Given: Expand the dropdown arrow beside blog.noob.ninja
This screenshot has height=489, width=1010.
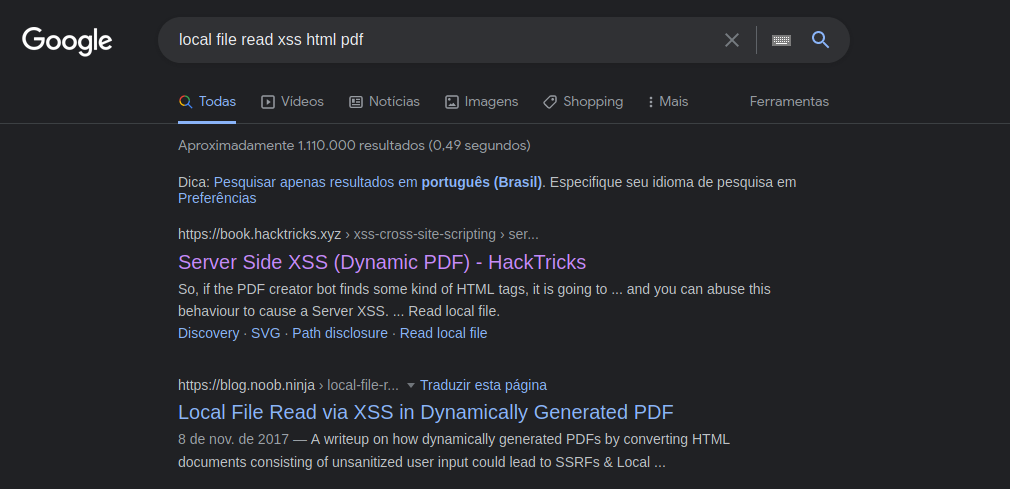Looking at the screenshot, I should tap(411, 385).
